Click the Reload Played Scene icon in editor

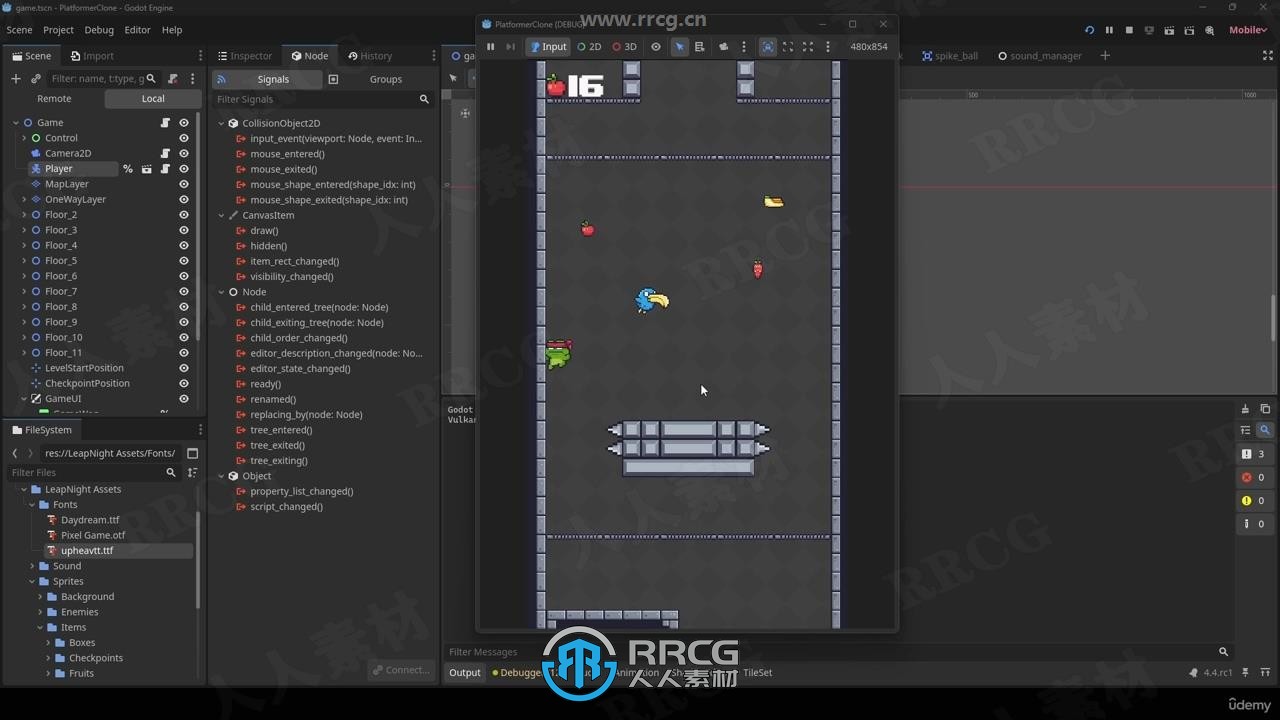click(1089, 30)
